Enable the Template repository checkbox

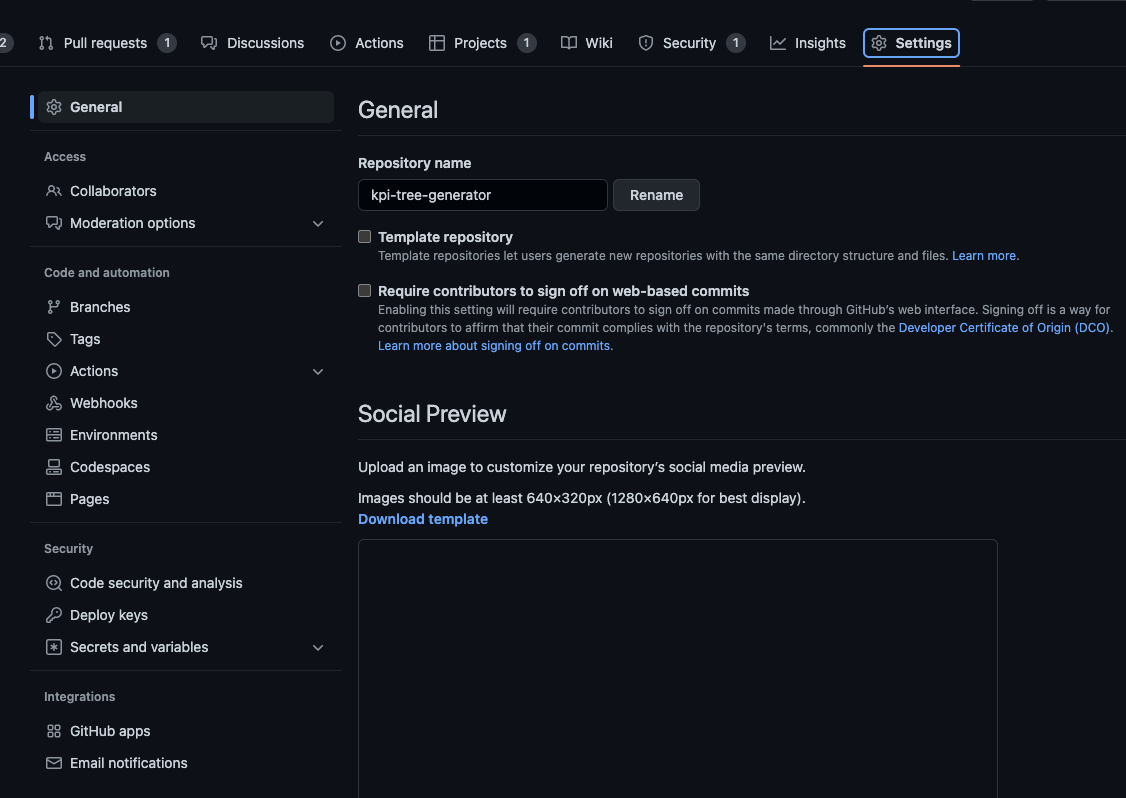364,236
